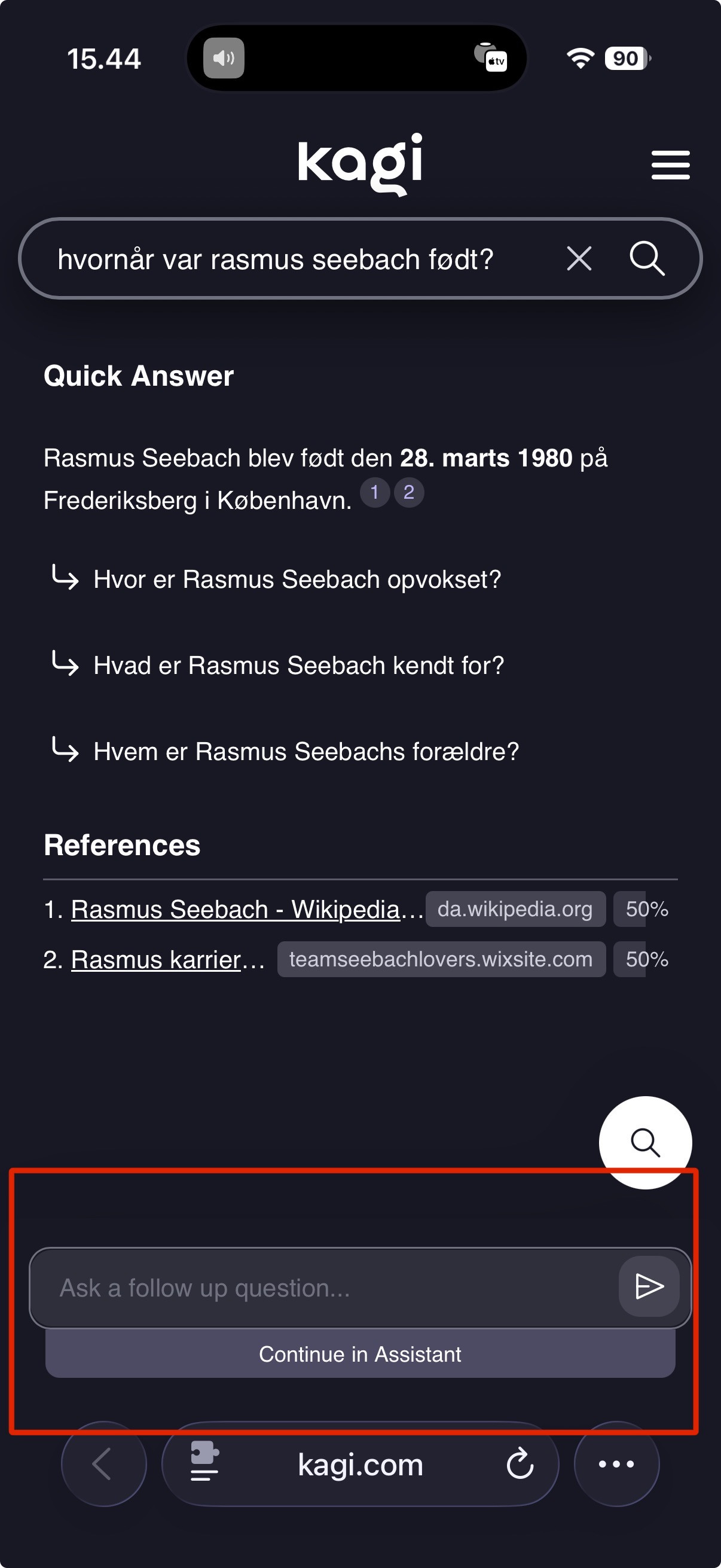
Task: Select "Hvor er Rasmus Seebach opvokset?" suggestion
Action: click(297, 579)
